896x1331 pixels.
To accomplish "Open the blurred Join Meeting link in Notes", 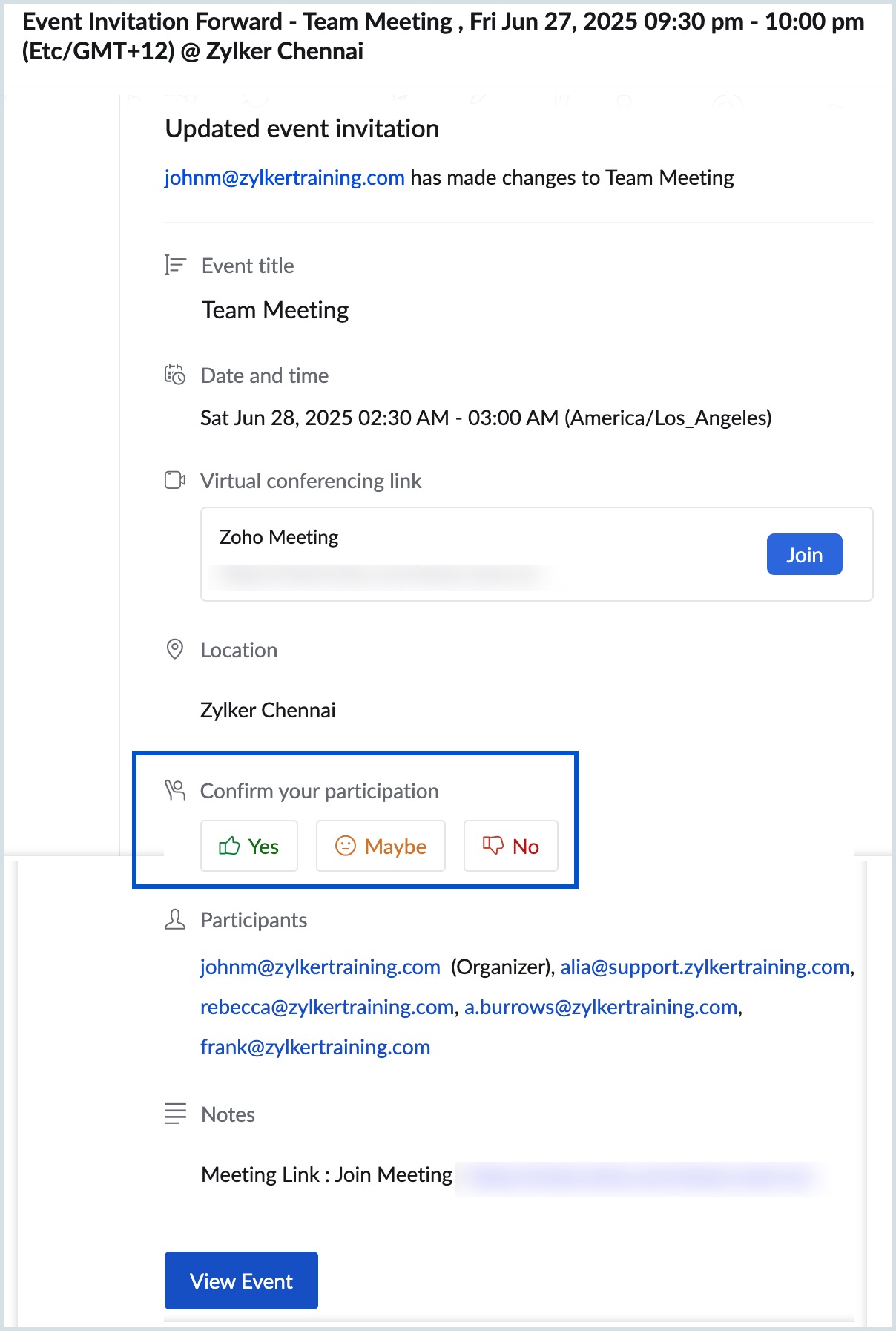I will point(638,1176).
